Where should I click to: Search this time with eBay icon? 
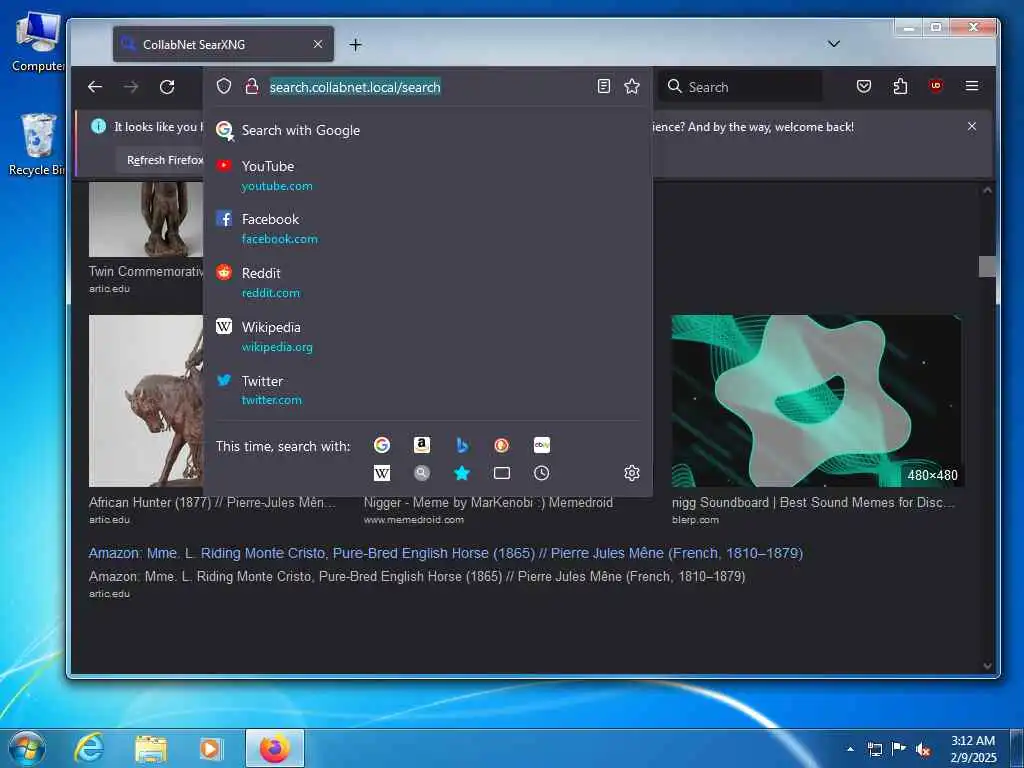point(541,445)
